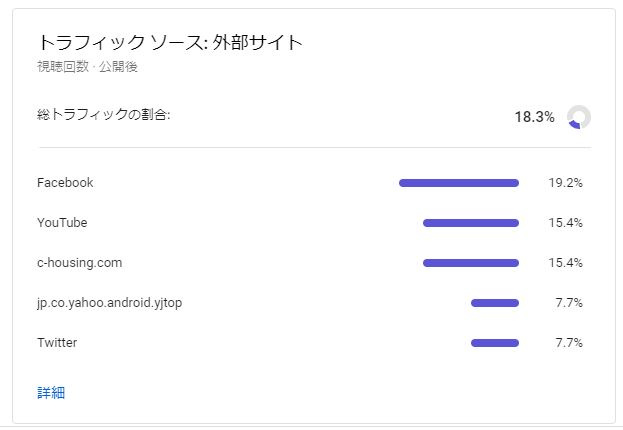The height and width of the screenshot is (430, 623).
Task: Click the c-housing.com purple bar
Action: [x=471, y=263]
